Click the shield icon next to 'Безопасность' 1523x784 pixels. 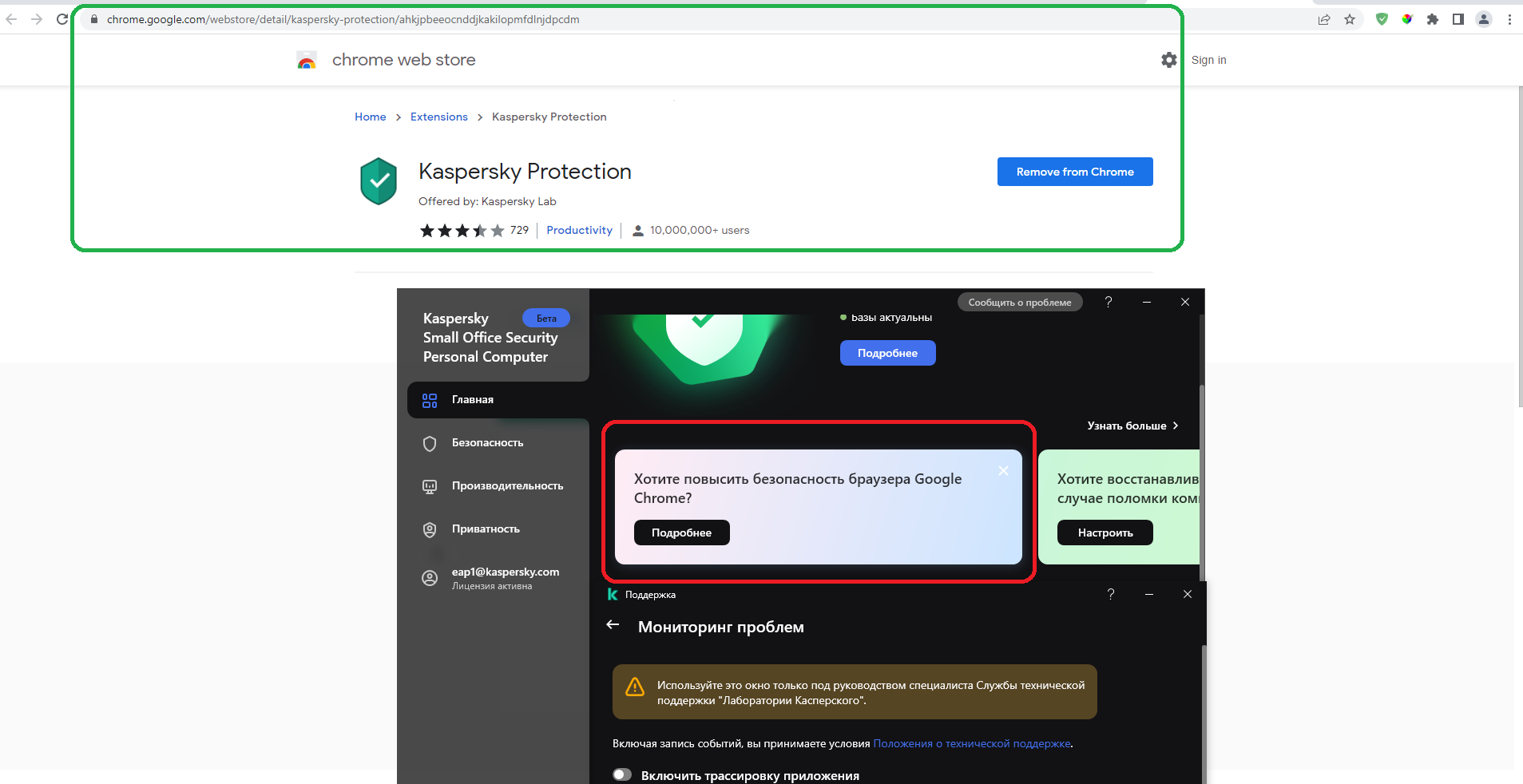click(x=430, y=443)
